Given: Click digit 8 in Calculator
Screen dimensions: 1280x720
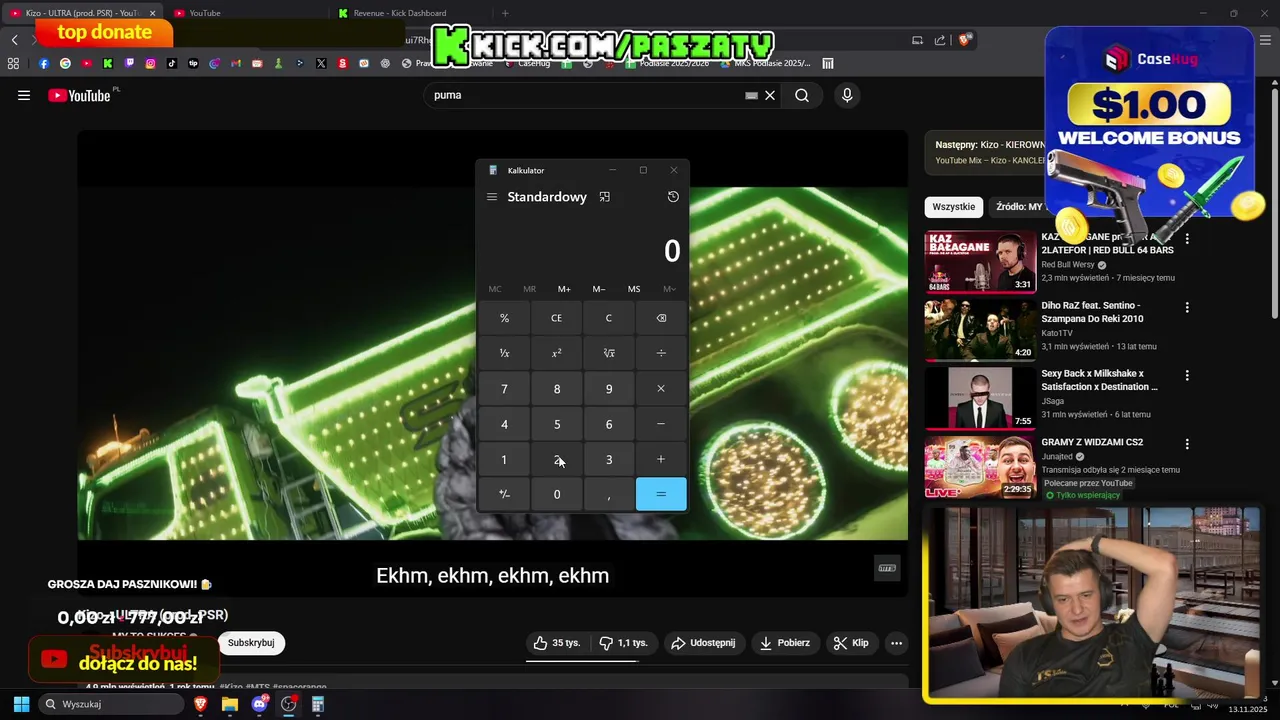Looking at the screenshot, I should coord(557,389).
